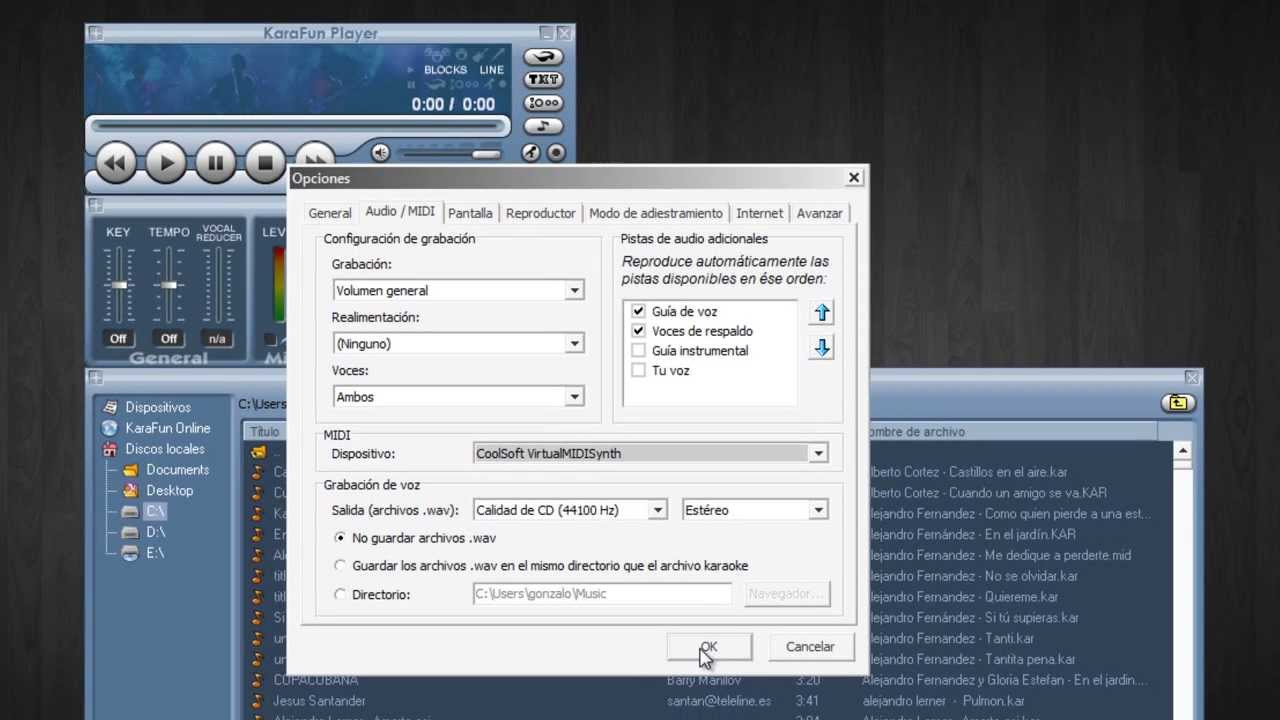The width and height of the screenshot is (1280, 720).
Task: Stop playback with the square stop button
Action: tap(265, 162)
